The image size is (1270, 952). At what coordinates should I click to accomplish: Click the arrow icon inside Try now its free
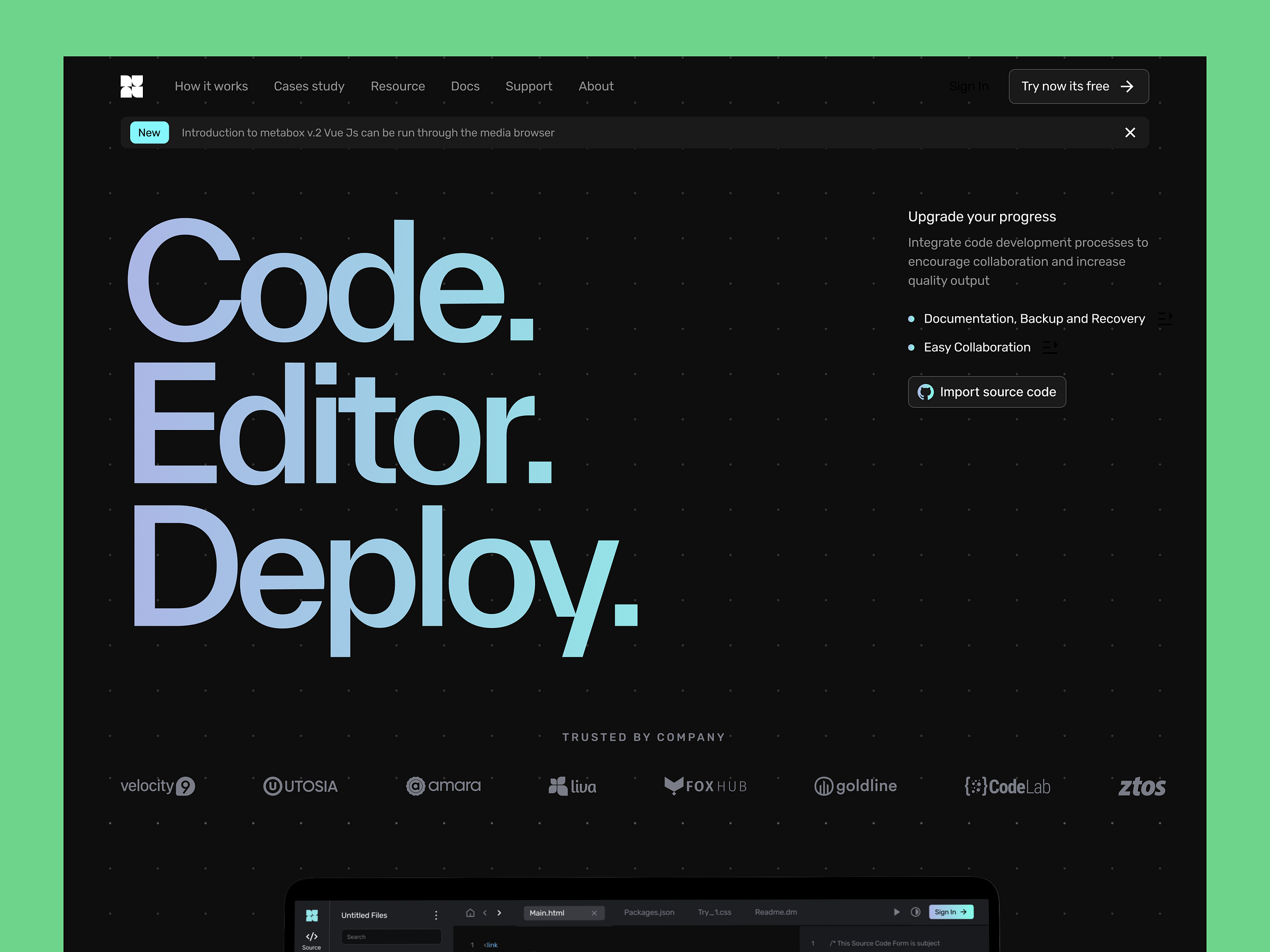(1128, 86)
